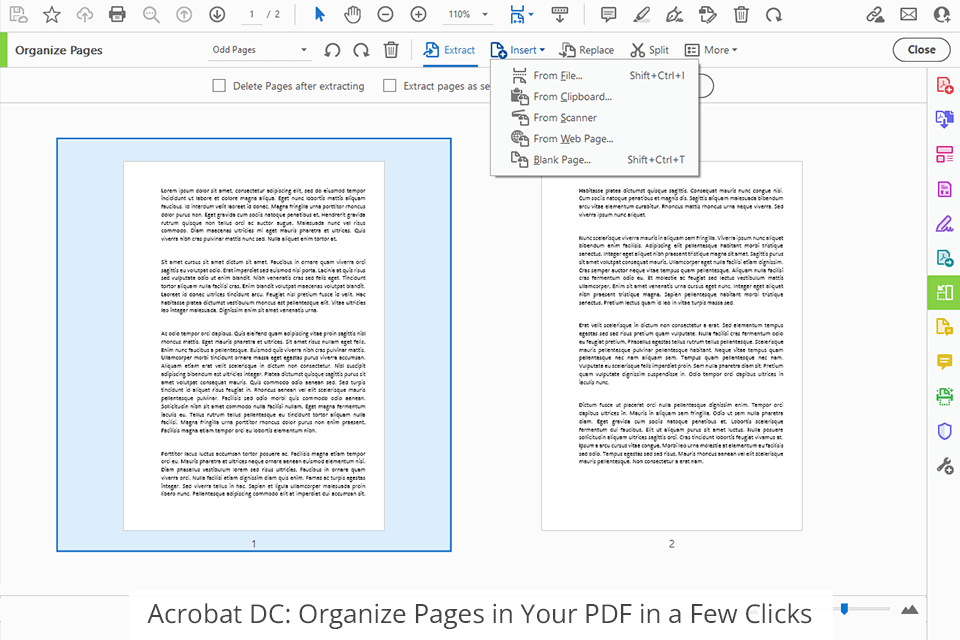The width and height of the screenshot is (960, 640).
Task: Open Export PDF tool in sidebar
Action: pyautogui.click(x=944, y=119)
